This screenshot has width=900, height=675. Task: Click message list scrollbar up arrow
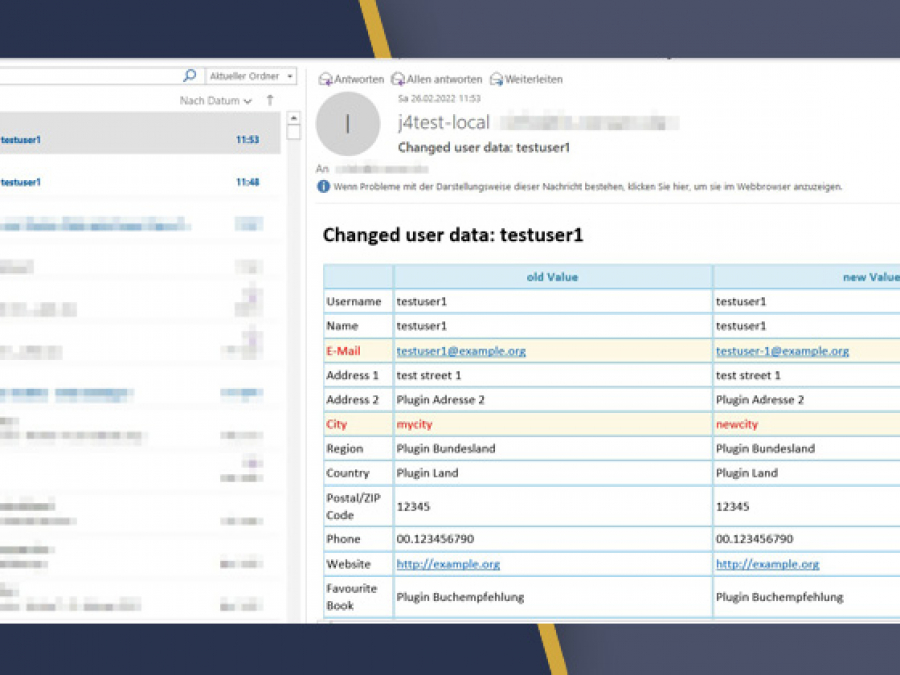[x=293, y=118]
